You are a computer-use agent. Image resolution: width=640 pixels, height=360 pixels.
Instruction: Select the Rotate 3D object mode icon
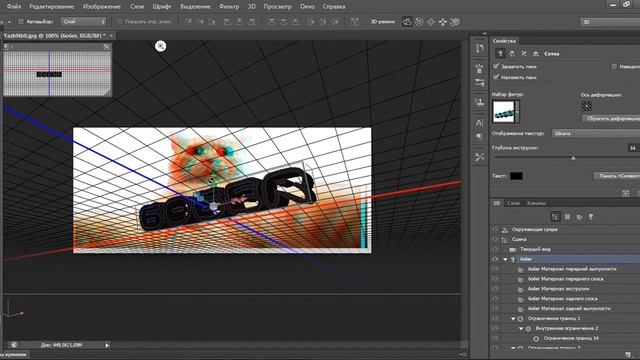click(407, 22)
